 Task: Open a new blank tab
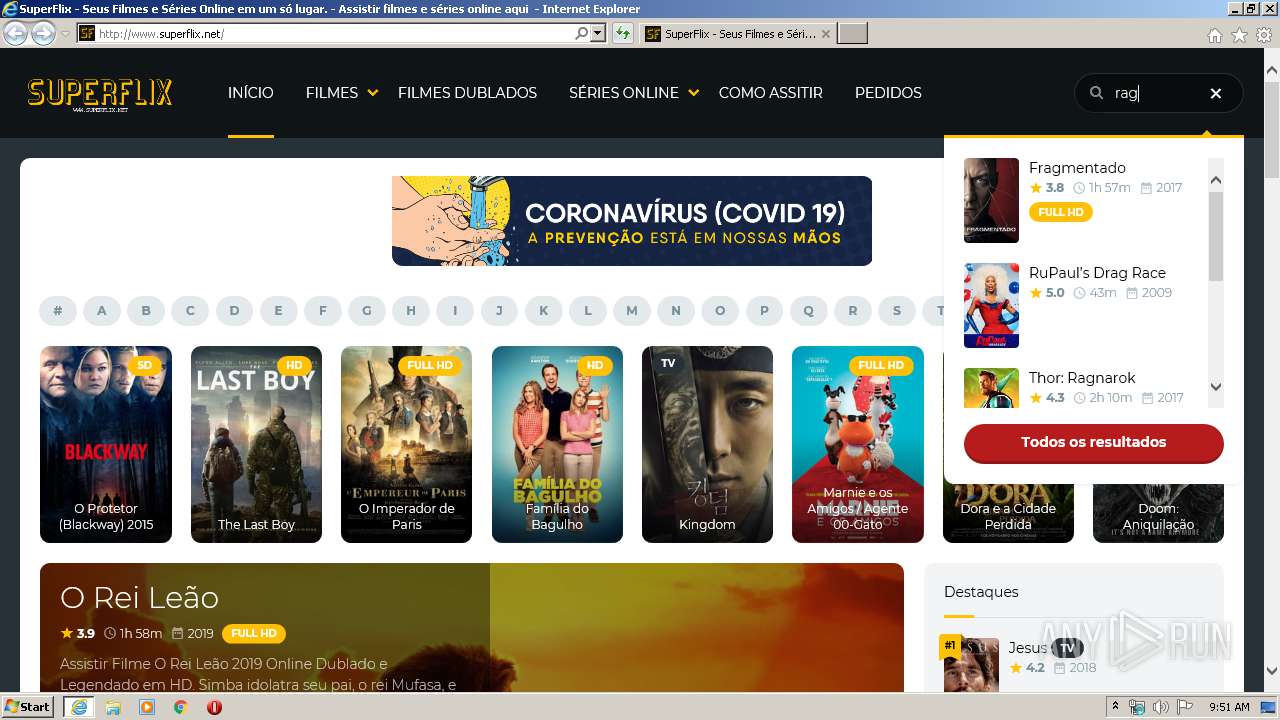(x=852, y=33)
